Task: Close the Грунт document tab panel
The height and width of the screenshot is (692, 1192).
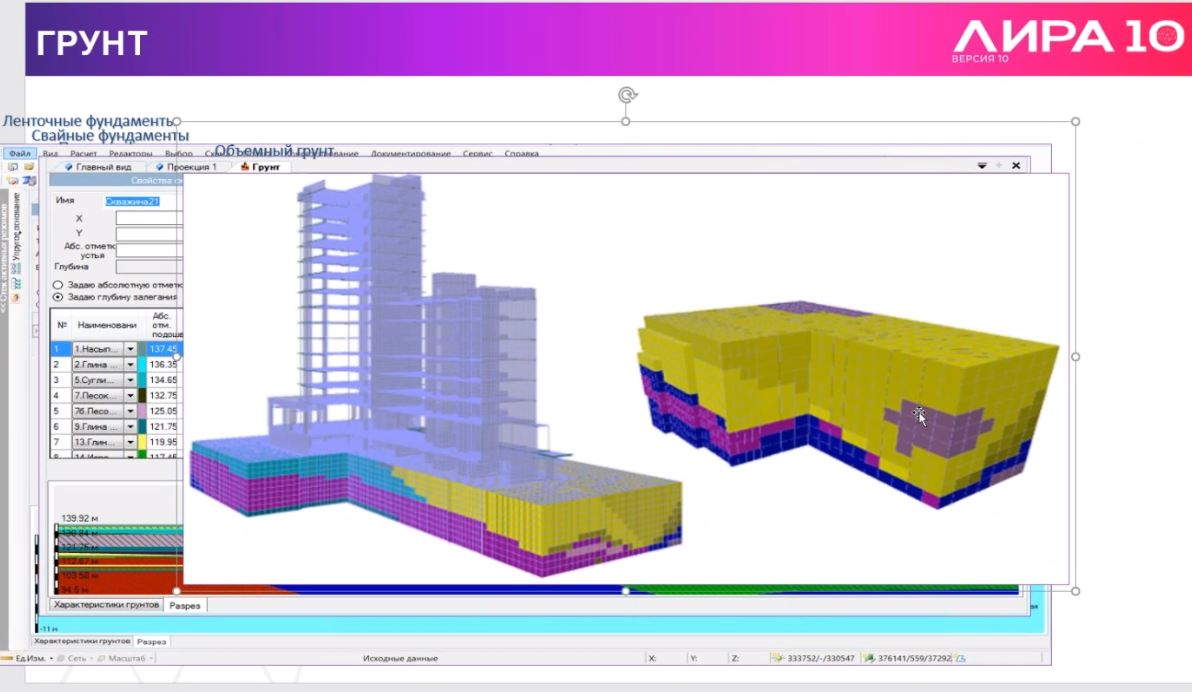Action: (x=1016, y=166)
